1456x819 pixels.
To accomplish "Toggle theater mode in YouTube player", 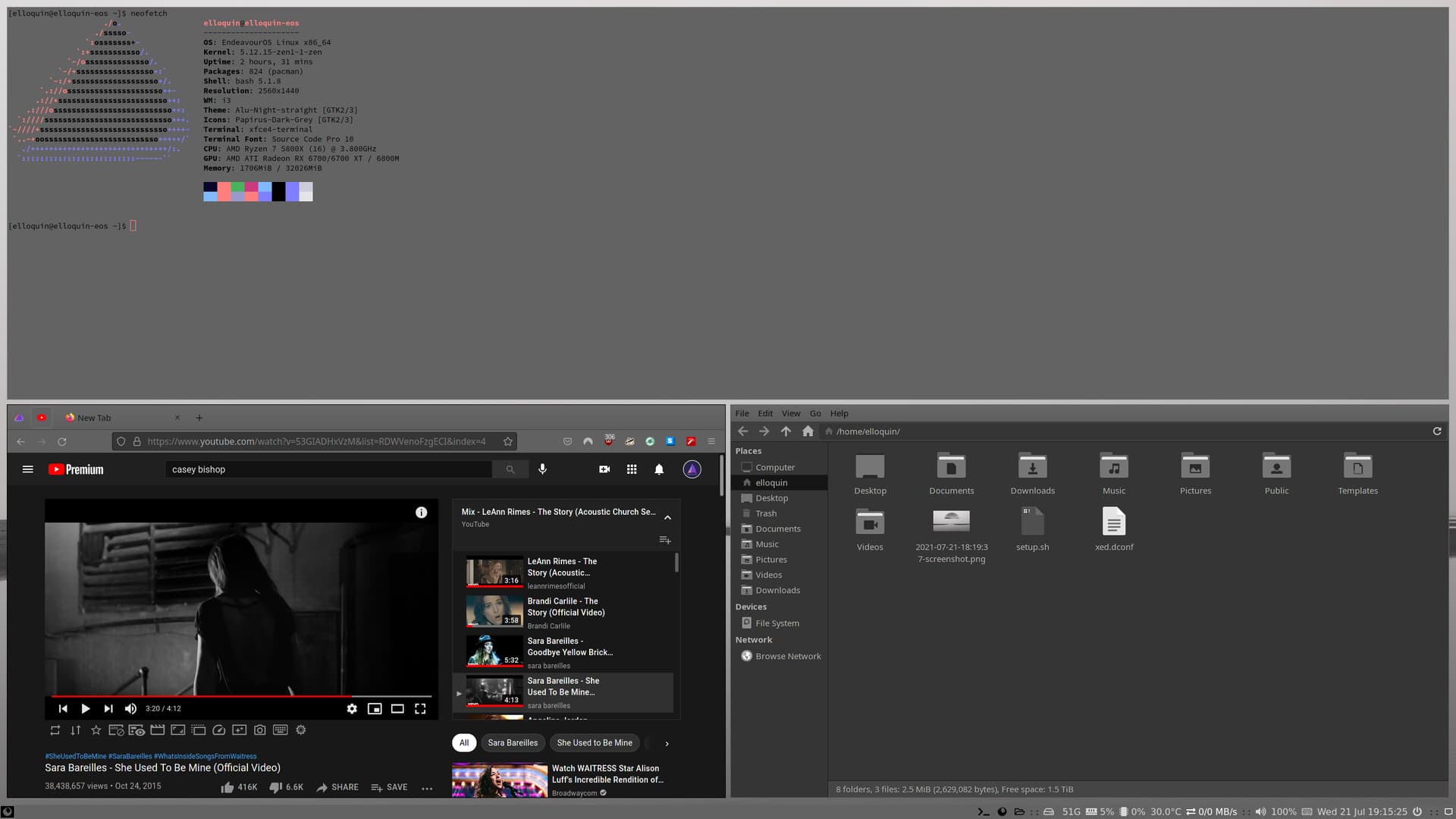I will click(397, 708).
